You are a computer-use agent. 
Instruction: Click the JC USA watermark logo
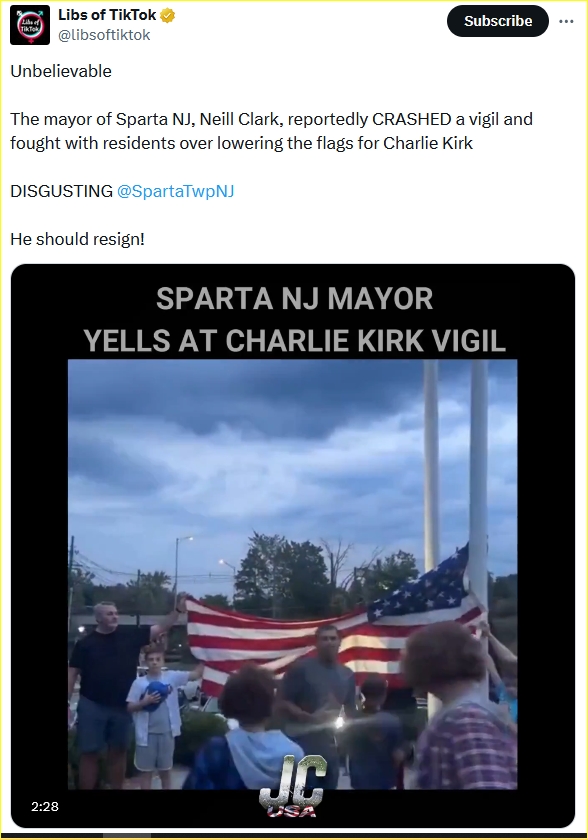point(293,785)
